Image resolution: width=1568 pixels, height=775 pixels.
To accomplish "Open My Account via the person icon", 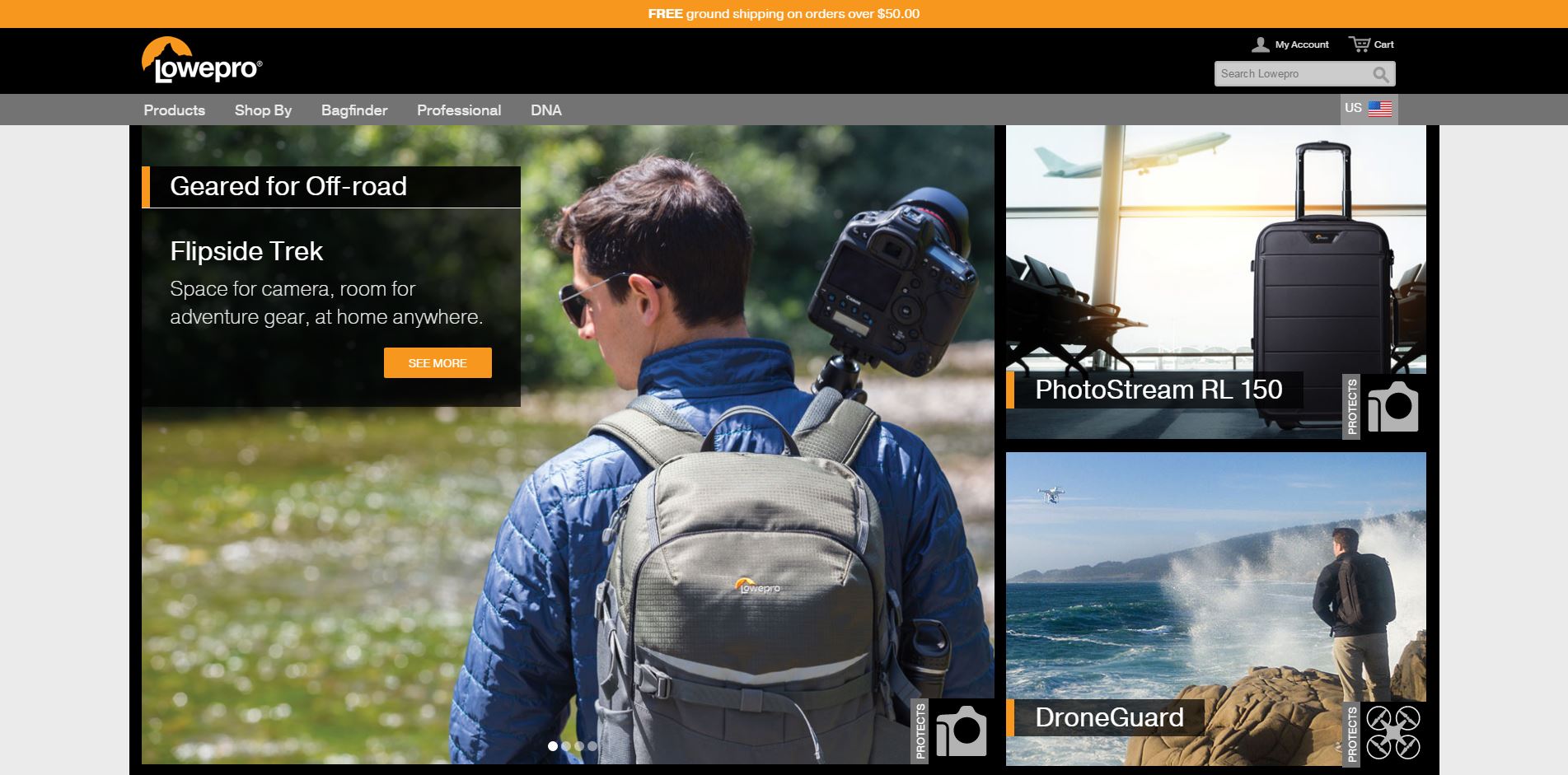I will (x=1260, y=44).
